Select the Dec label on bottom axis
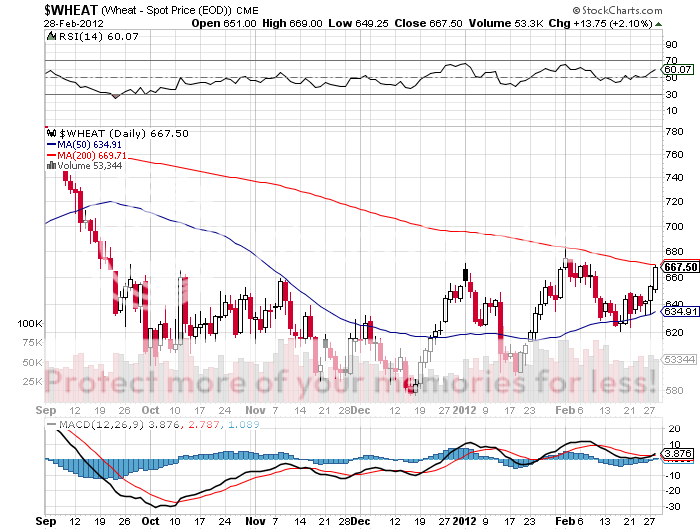Image resolution: width=700 pixels, height=530 pixels. (360, 410)
